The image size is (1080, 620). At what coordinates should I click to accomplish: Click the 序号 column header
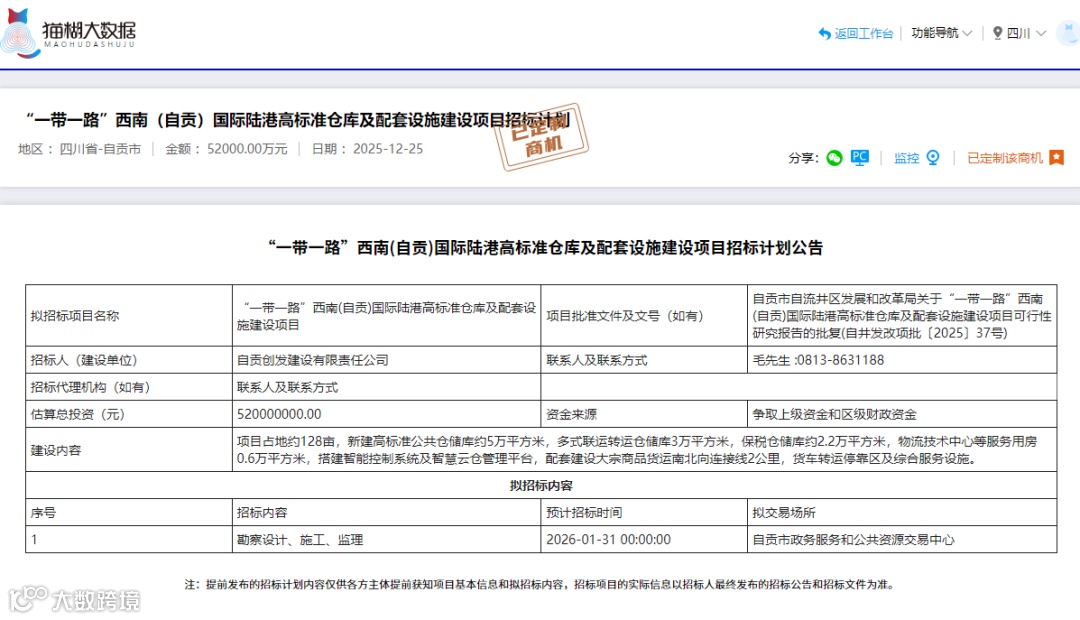129,513
